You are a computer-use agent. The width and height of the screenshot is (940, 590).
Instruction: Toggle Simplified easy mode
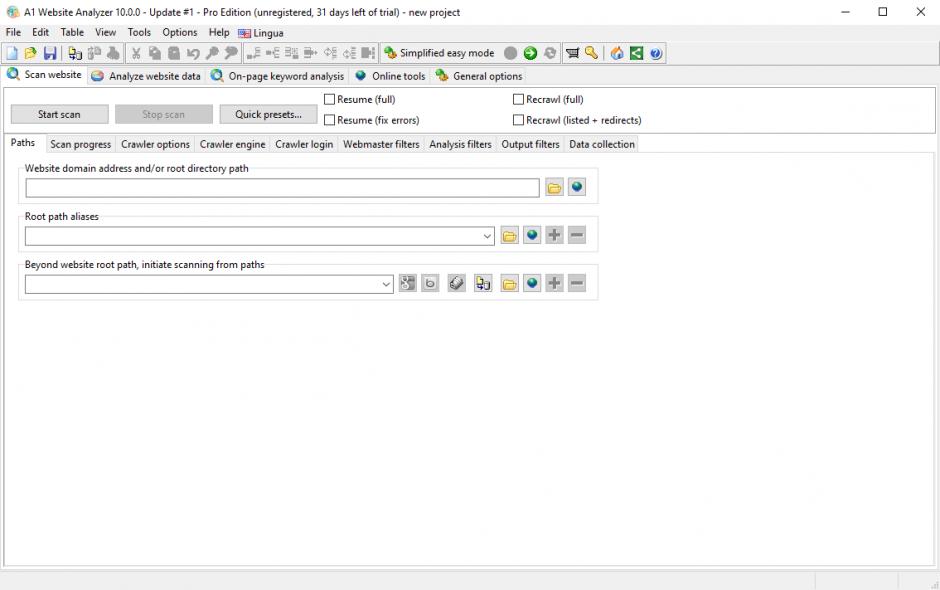click(x=439, y=53)
